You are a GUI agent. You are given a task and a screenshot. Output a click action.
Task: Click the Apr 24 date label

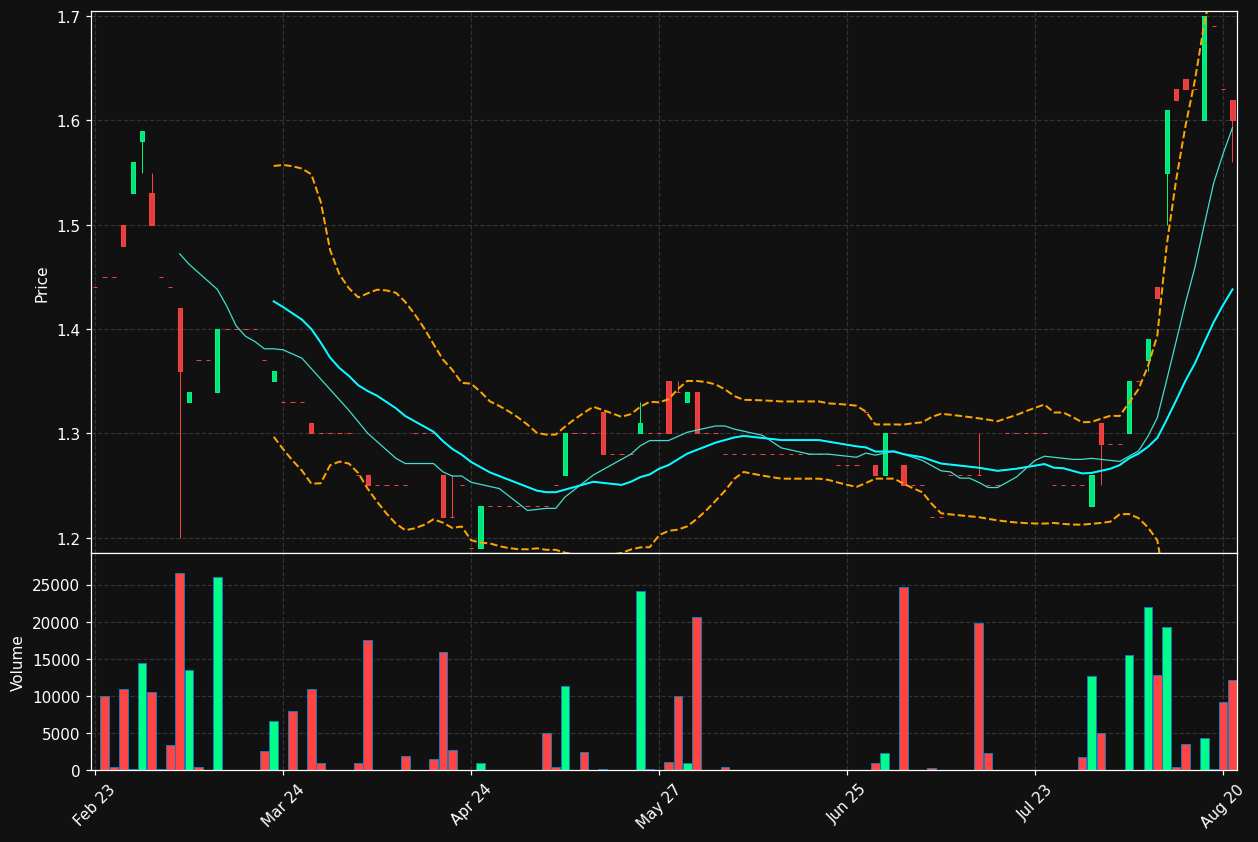(470, 805)
